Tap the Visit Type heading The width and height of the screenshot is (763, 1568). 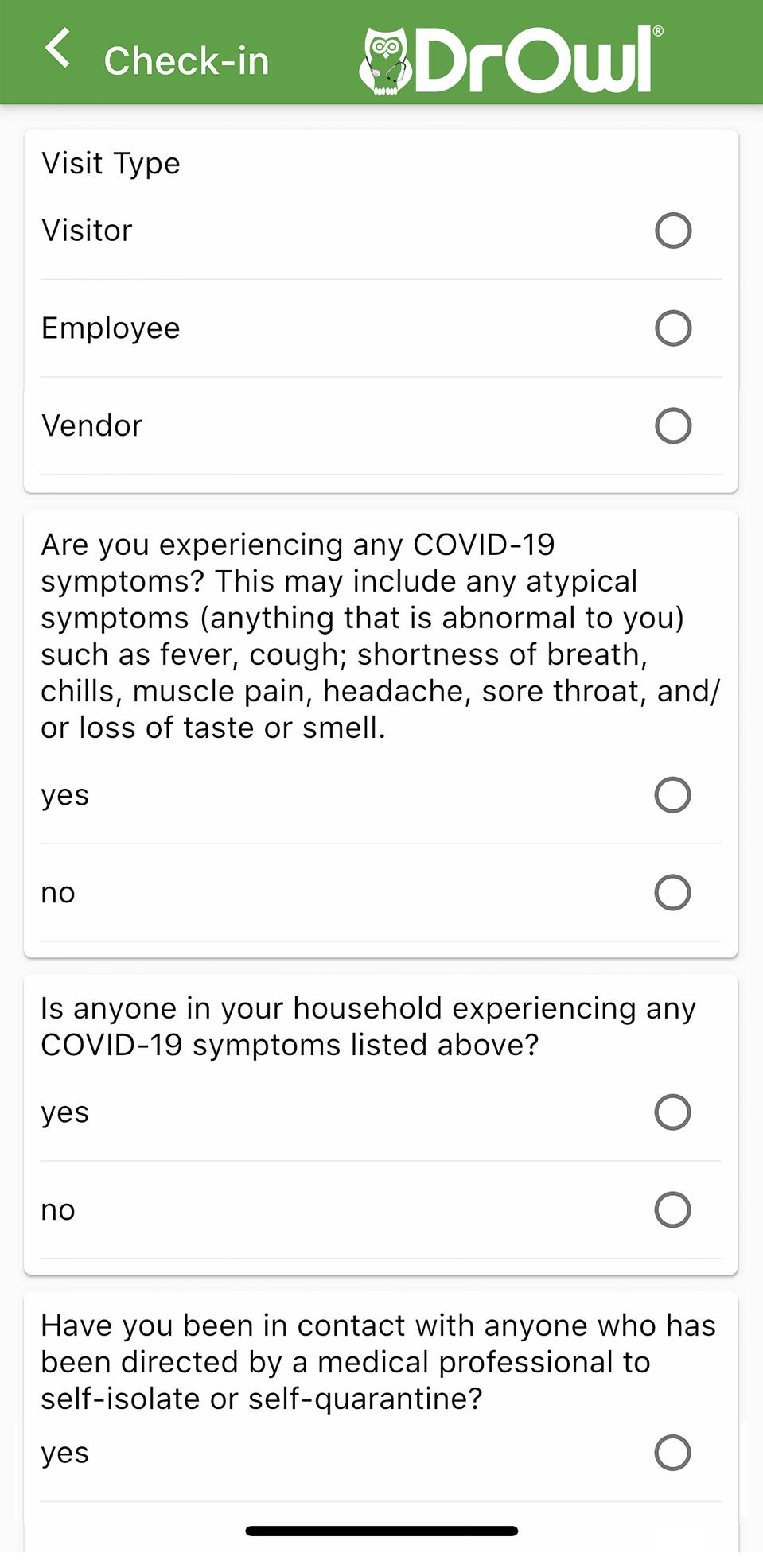111,164
